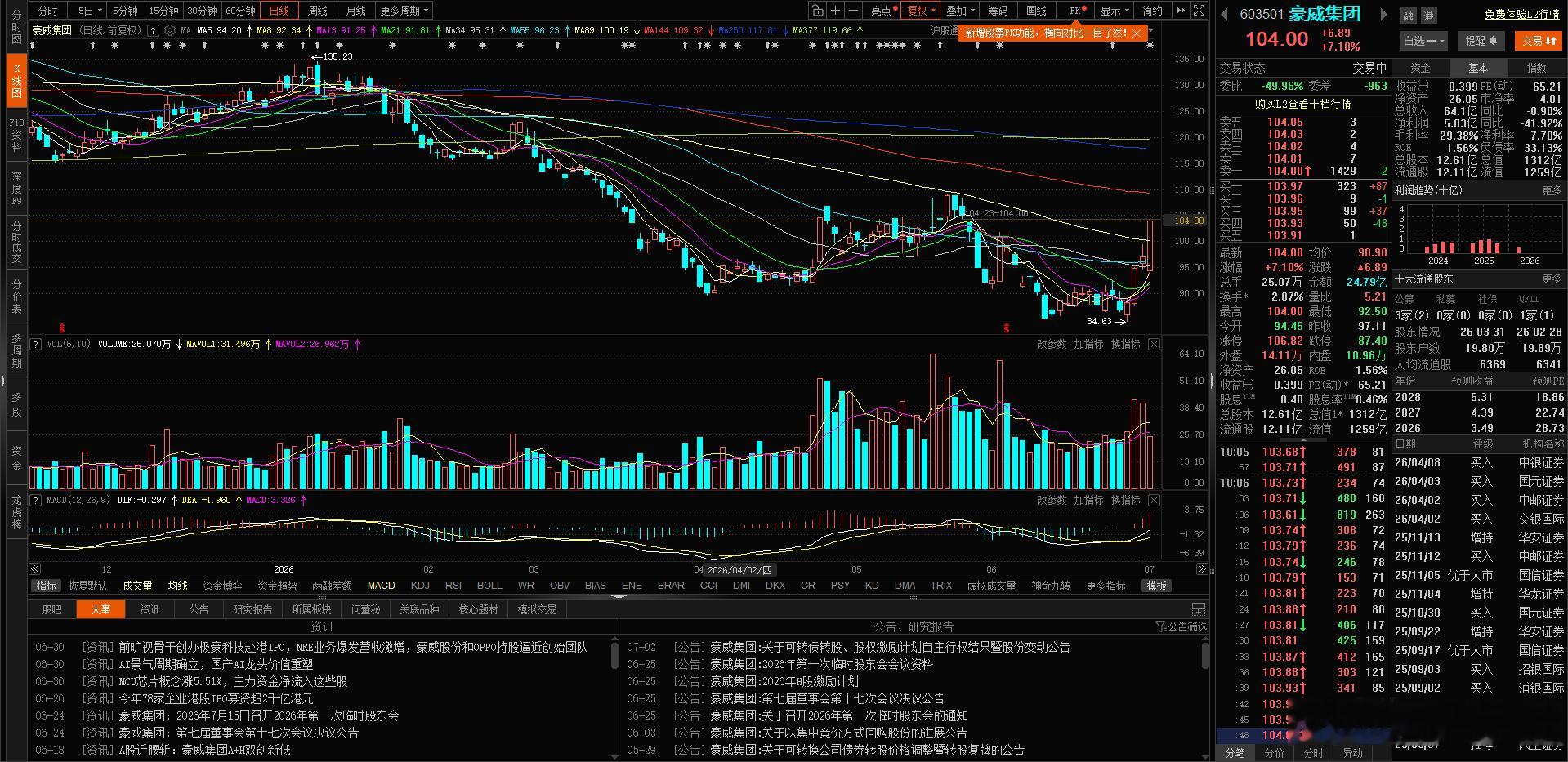The width and height of the screenshot is (1568, 762).
Task: Go to previous stock arrow
Action: point(1225,14)
